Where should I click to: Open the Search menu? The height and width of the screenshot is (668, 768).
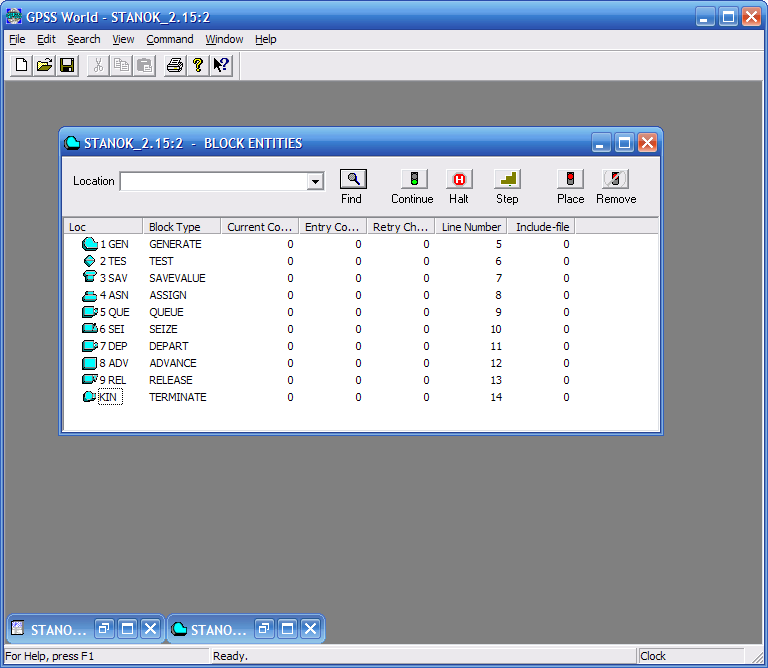point(84,39)
